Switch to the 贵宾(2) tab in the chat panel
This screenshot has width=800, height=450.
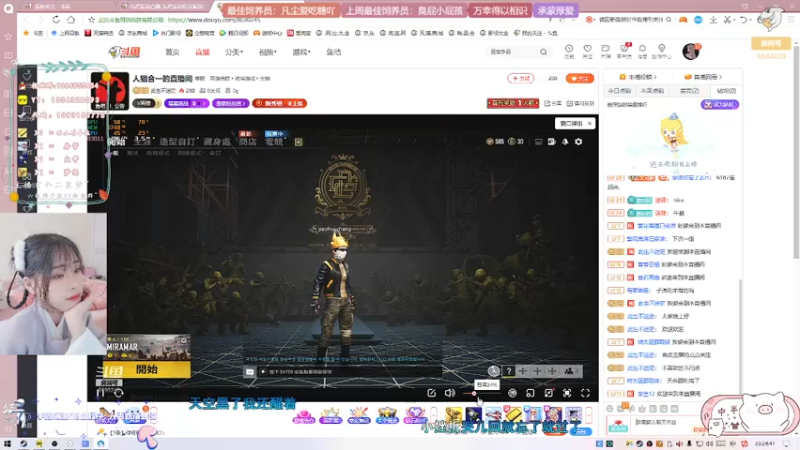689,91
